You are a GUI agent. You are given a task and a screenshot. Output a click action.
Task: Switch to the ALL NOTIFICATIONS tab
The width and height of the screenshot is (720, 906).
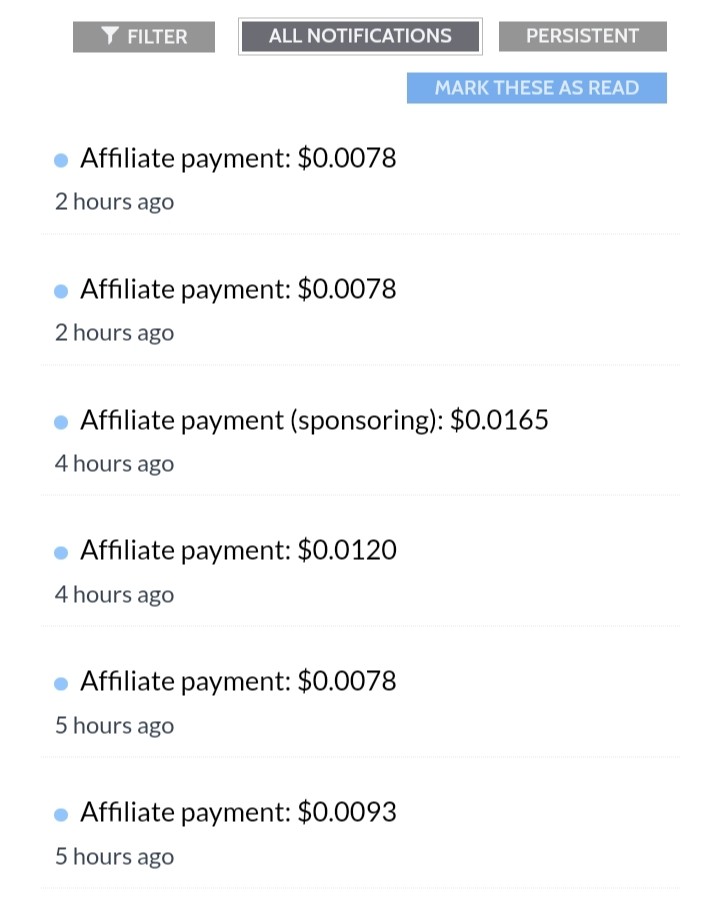tap(360, 36)
